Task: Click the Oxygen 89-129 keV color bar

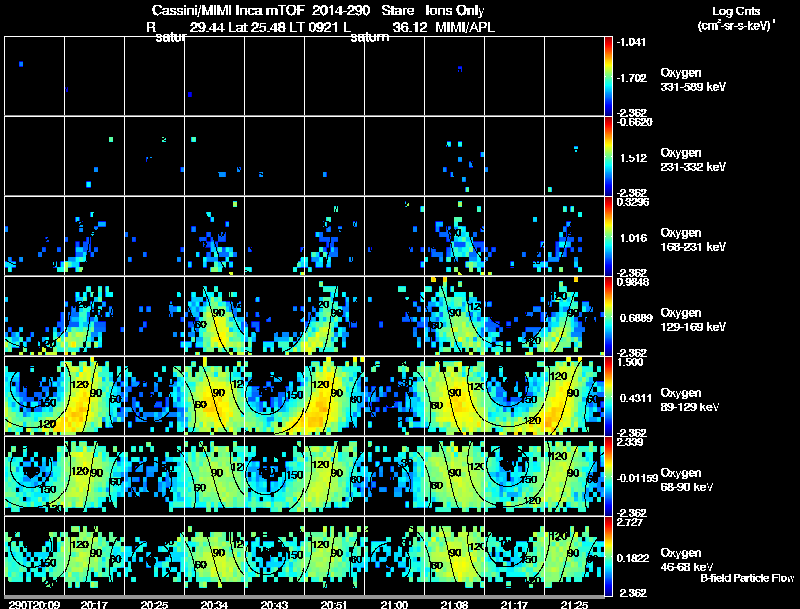Action: (x=608, y=396)
